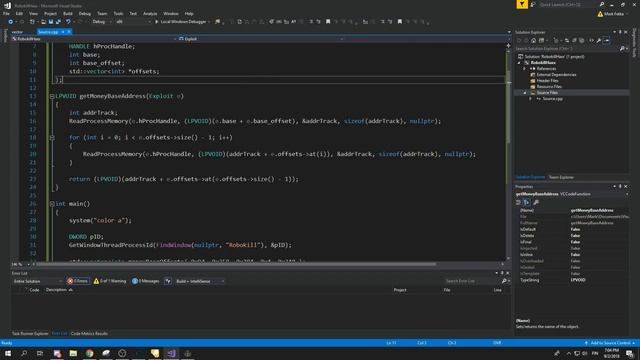Click the TypeString value LPVOID
The width and height of the screenshot is (640, 360).
click(x=578, y=280)
